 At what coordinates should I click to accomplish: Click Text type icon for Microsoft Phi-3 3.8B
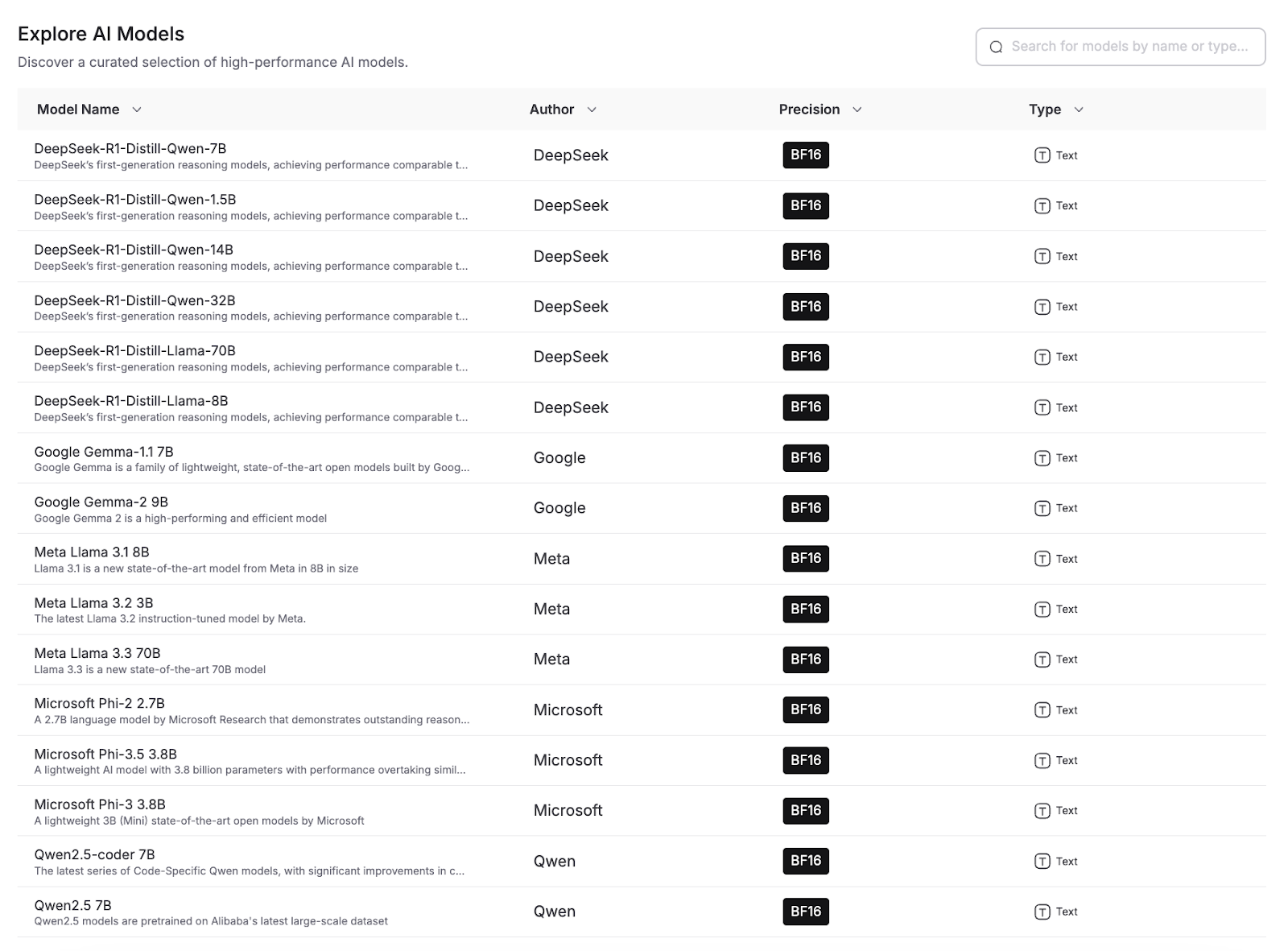point(1042,811)
